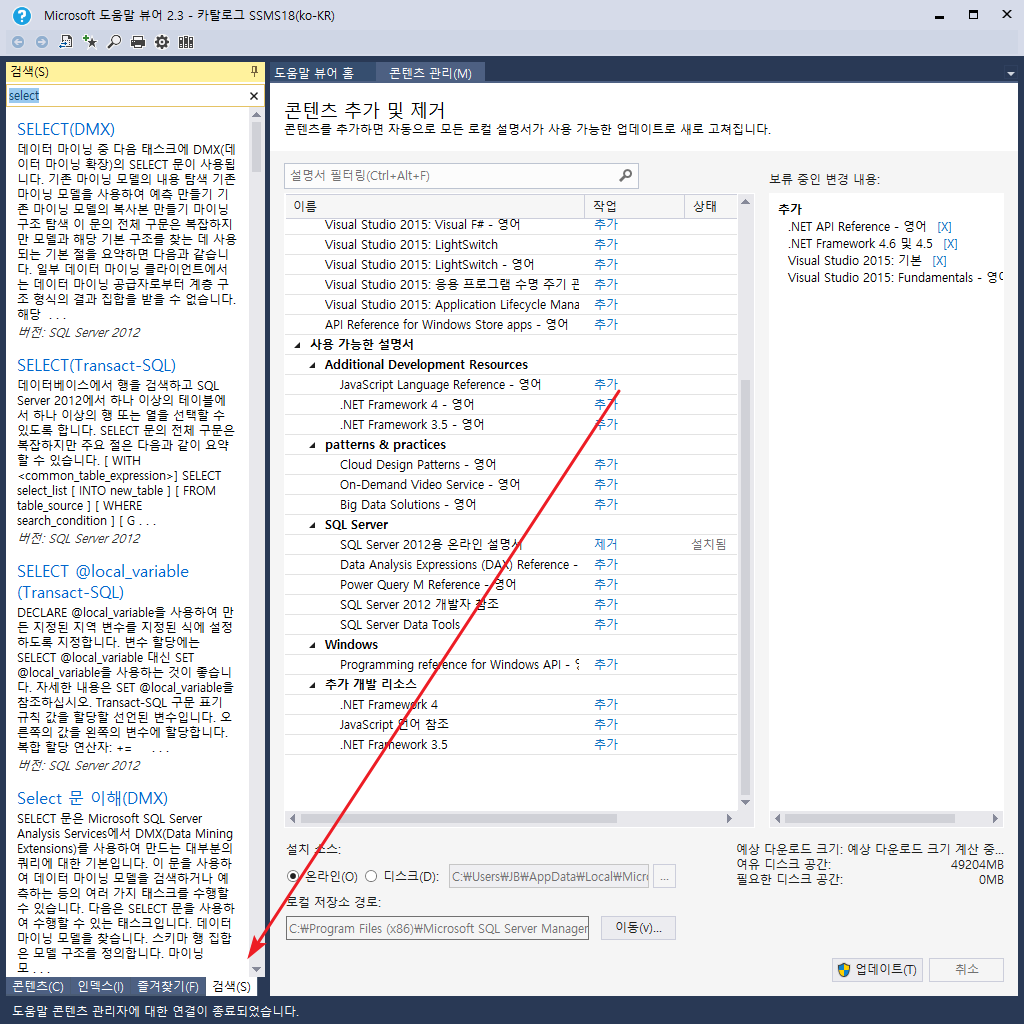Click the add to favorites star icon

pos(90,42)
